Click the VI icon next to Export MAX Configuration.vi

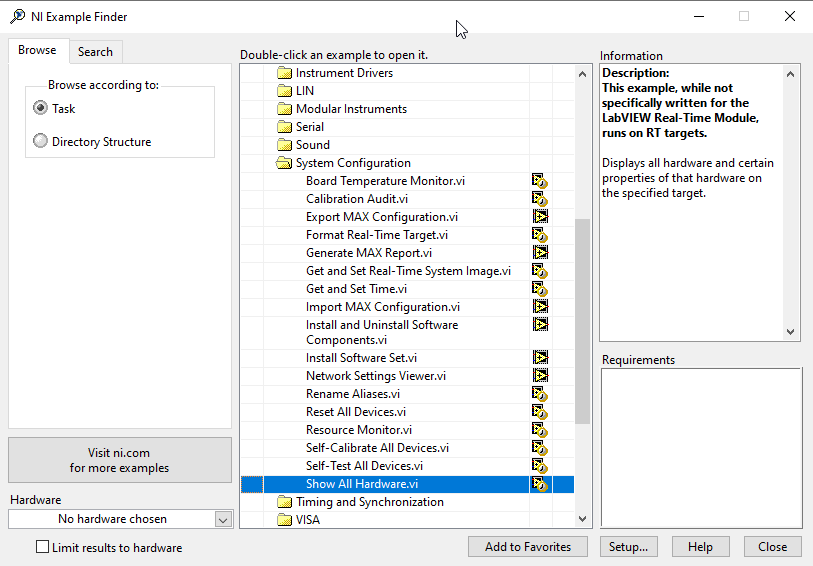tap(540, 217)
